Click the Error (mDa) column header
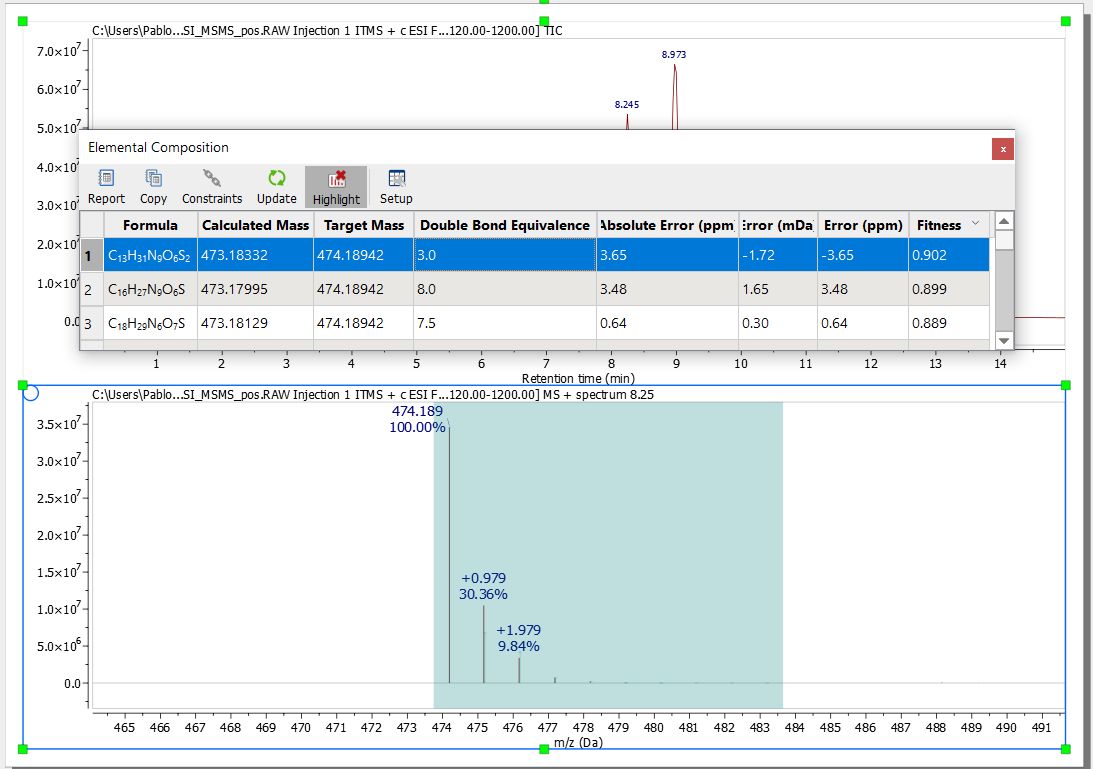Screen dimensions: 1093x769 coord(778,225)
